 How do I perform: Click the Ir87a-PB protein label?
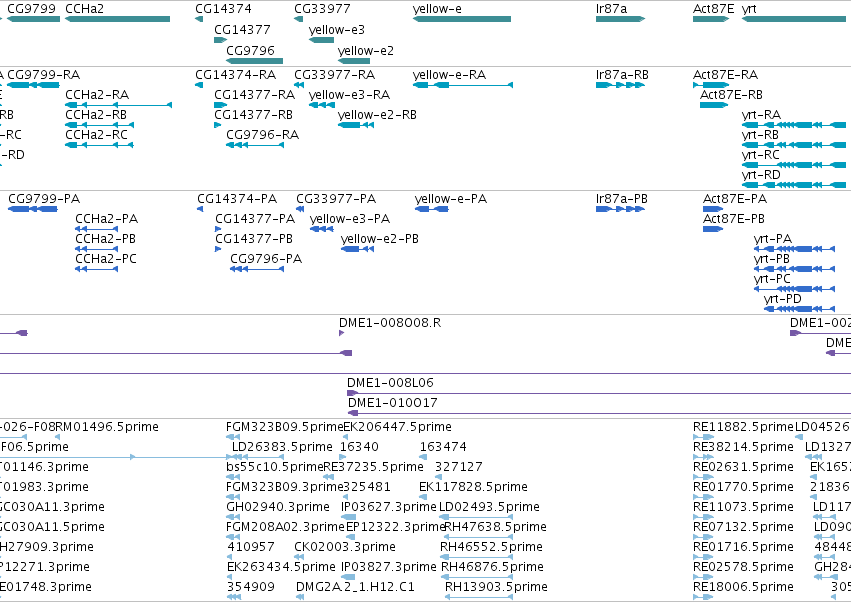[x=621, y=199]
